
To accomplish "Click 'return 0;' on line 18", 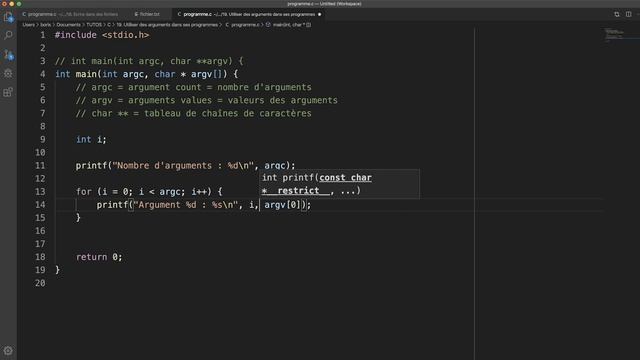I will point(99,257).
